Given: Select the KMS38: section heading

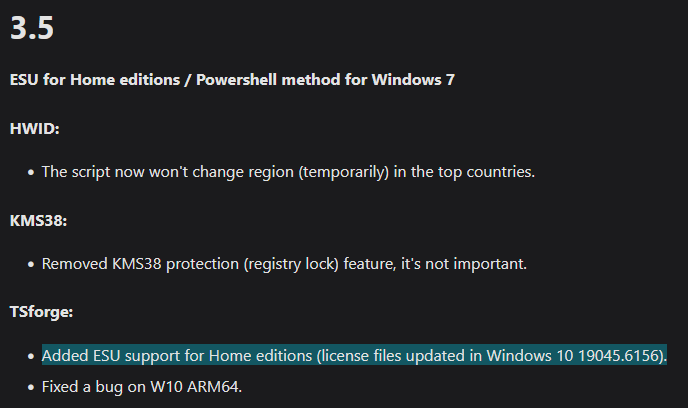Looking at the screenshot, I should click(x=38, y=221).
